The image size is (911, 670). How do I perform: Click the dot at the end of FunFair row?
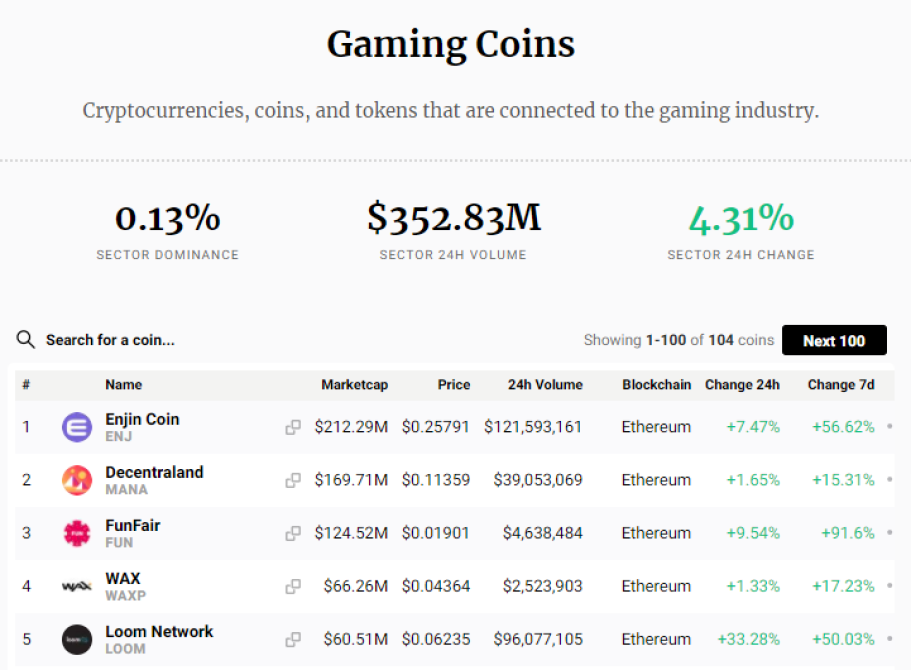[890, 532]
